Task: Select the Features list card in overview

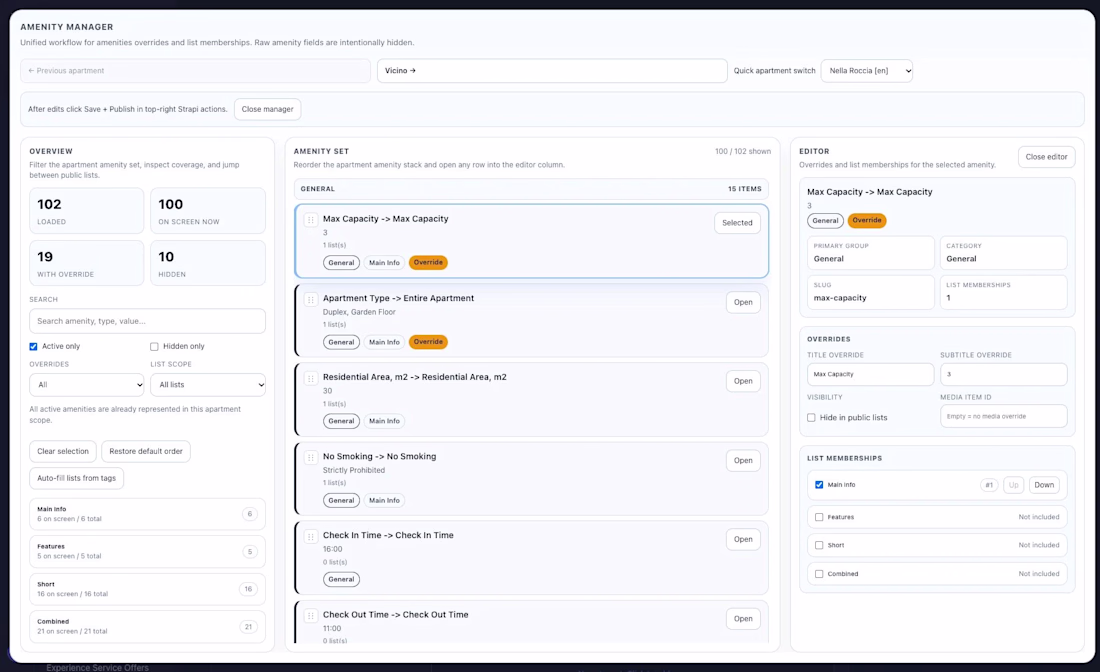Action: click(147, 551)
